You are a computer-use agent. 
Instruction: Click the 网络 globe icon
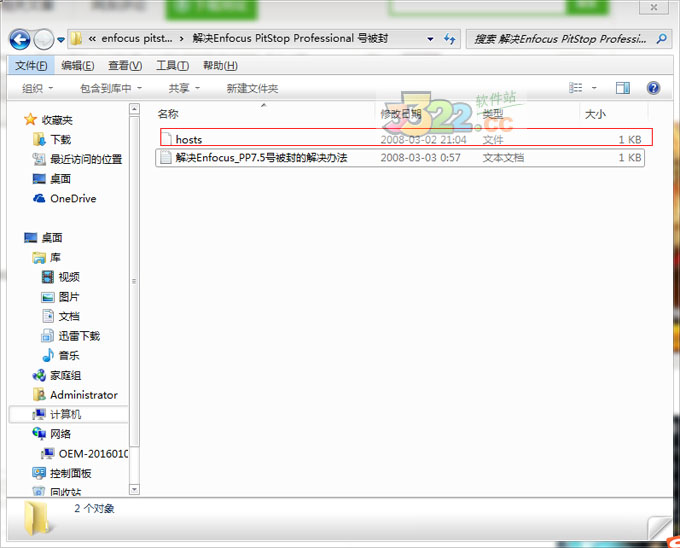pyautogui.click(x=39, y=434)
